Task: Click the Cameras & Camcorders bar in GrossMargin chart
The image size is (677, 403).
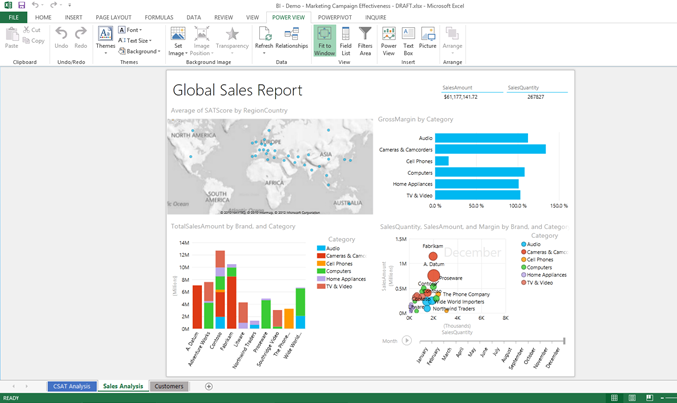Action: click(x=490, y=149)
